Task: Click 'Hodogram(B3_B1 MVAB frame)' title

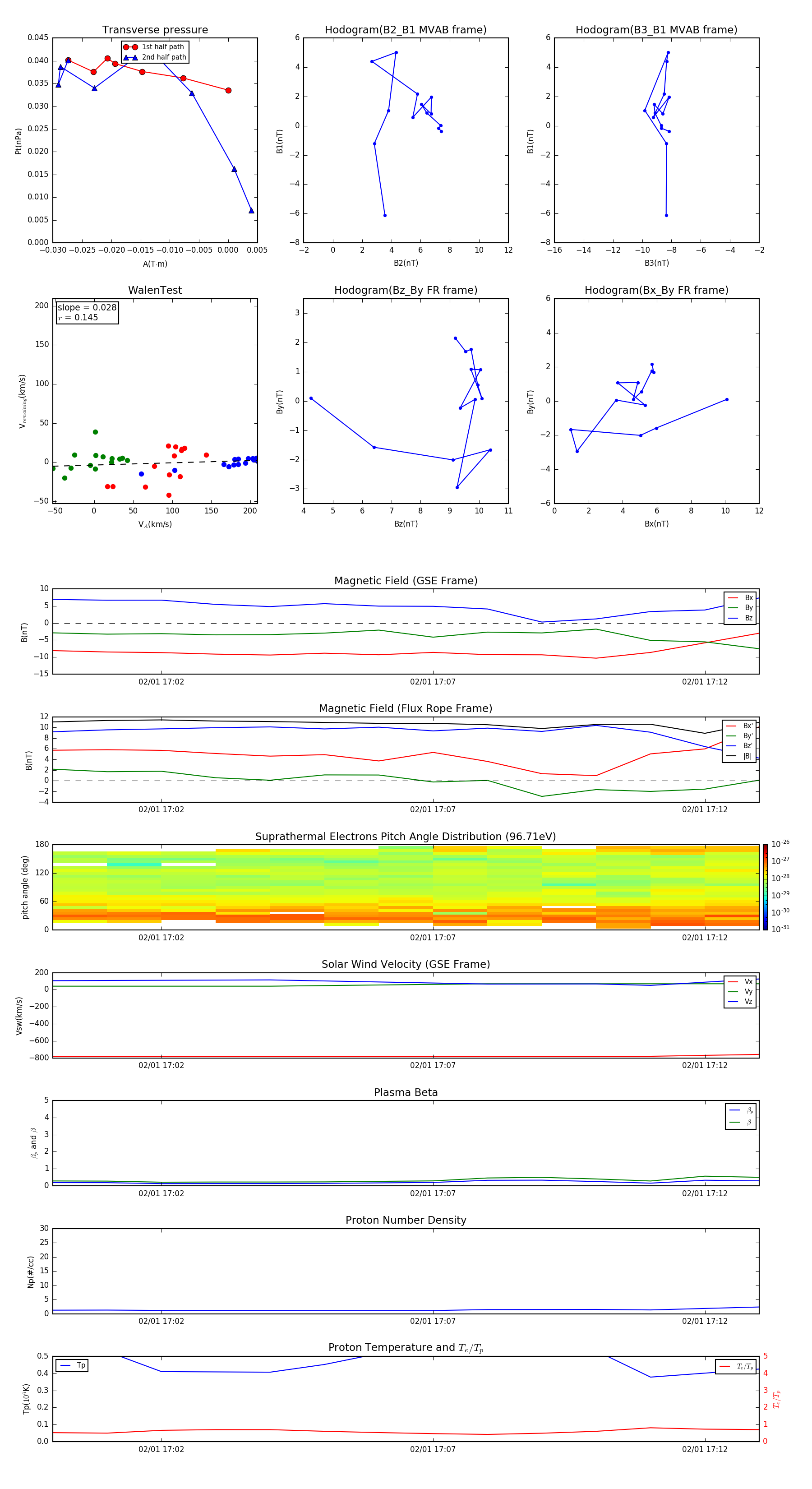Action: coord(656,30)
